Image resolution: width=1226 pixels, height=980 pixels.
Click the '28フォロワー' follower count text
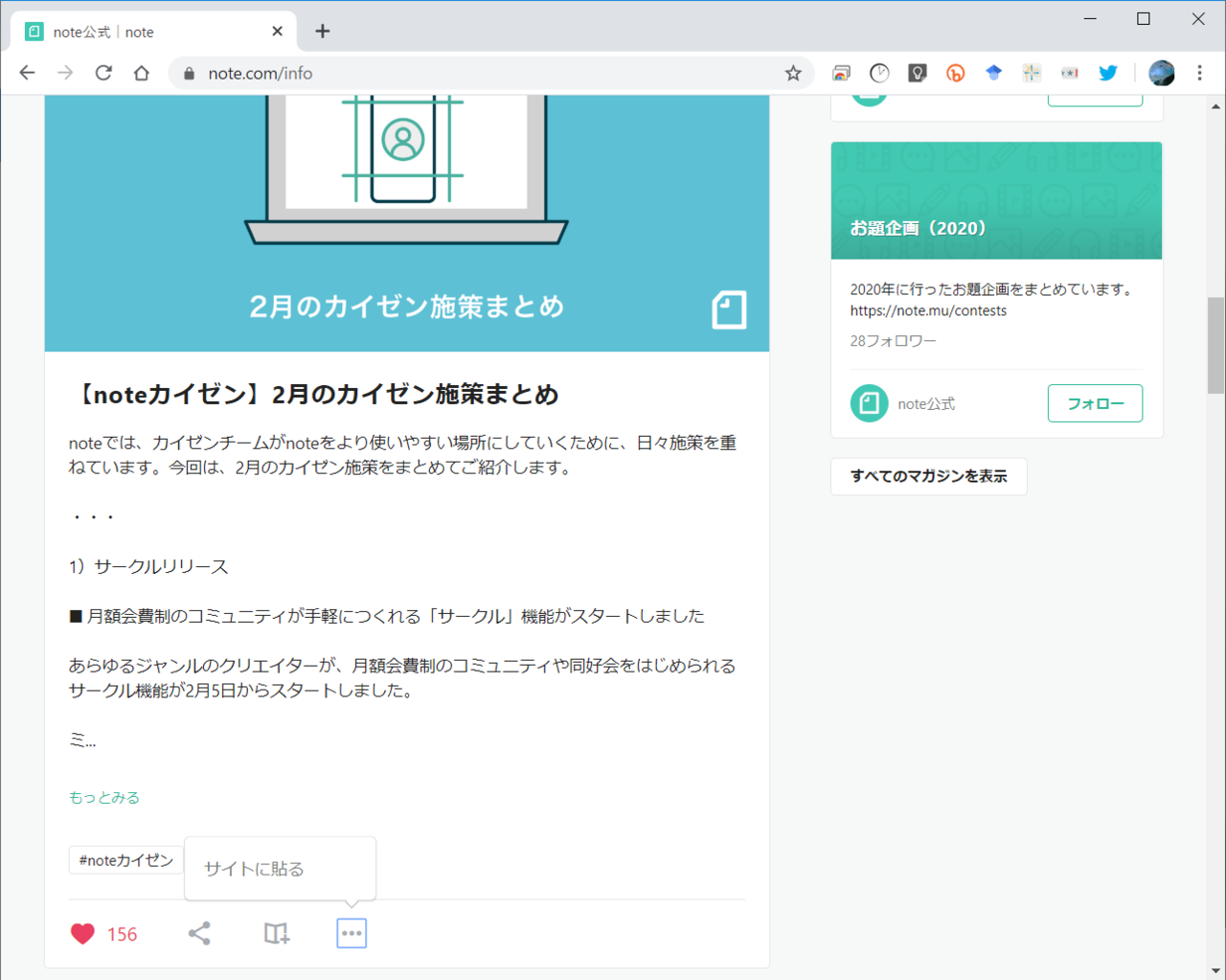[x=893, y=341]
